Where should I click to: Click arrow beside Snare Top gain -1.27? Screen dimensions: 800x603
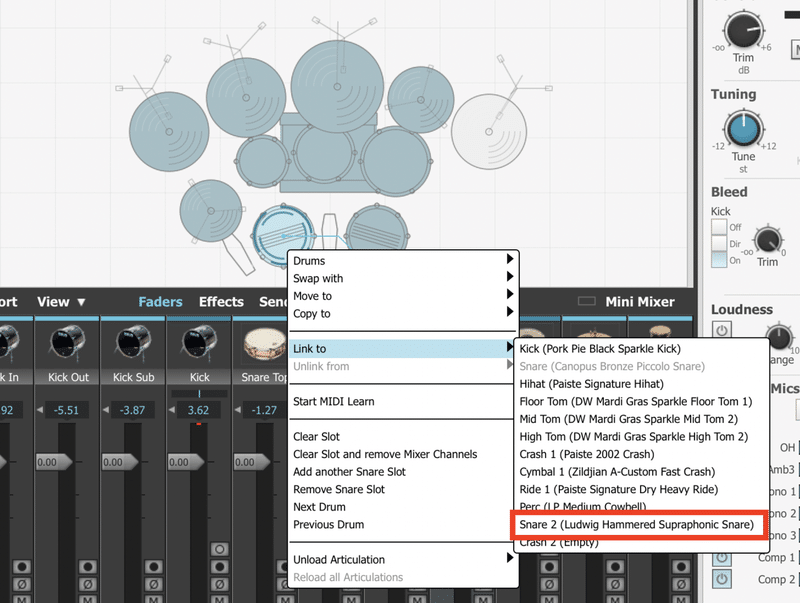coord(238,410)
